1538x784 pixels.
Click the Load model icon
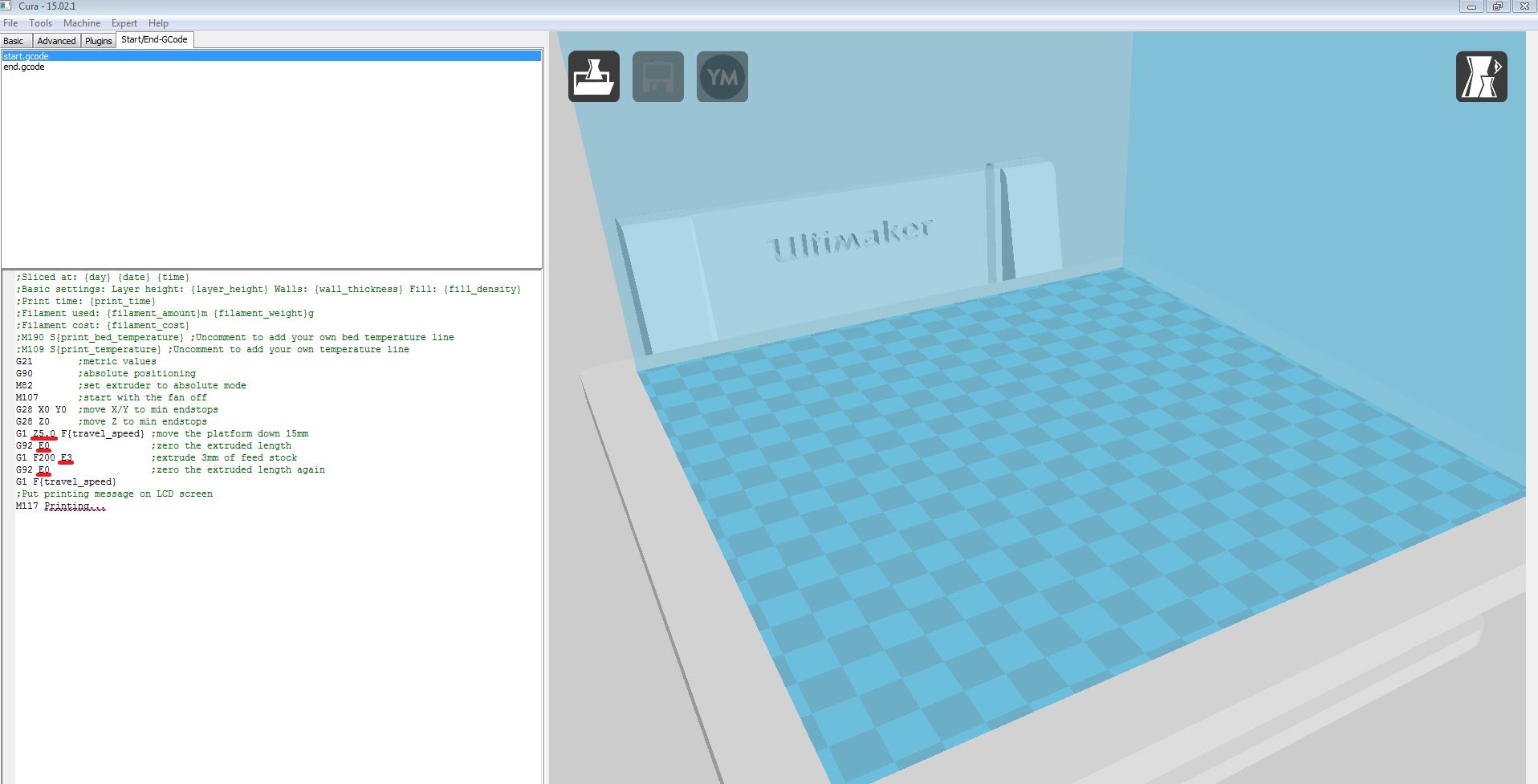pos(594,77)
